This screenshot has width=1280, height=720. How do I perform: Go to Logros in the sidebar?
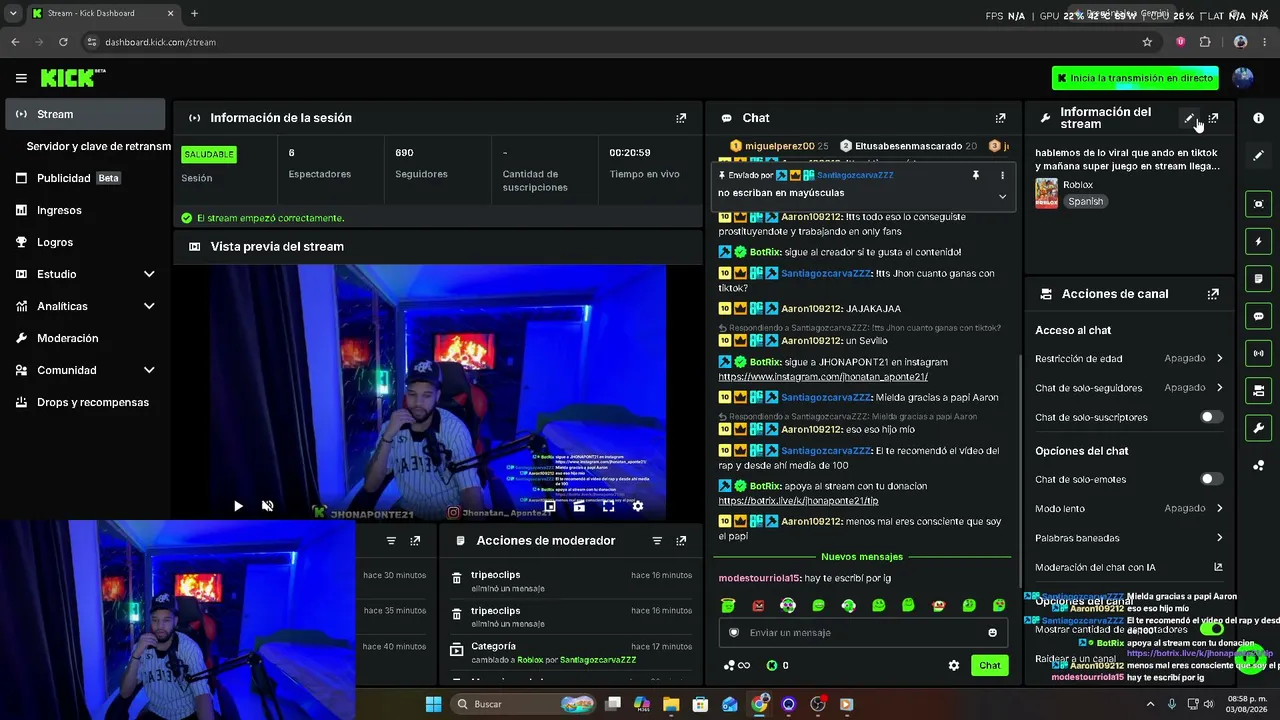click(x=85, y=242)
